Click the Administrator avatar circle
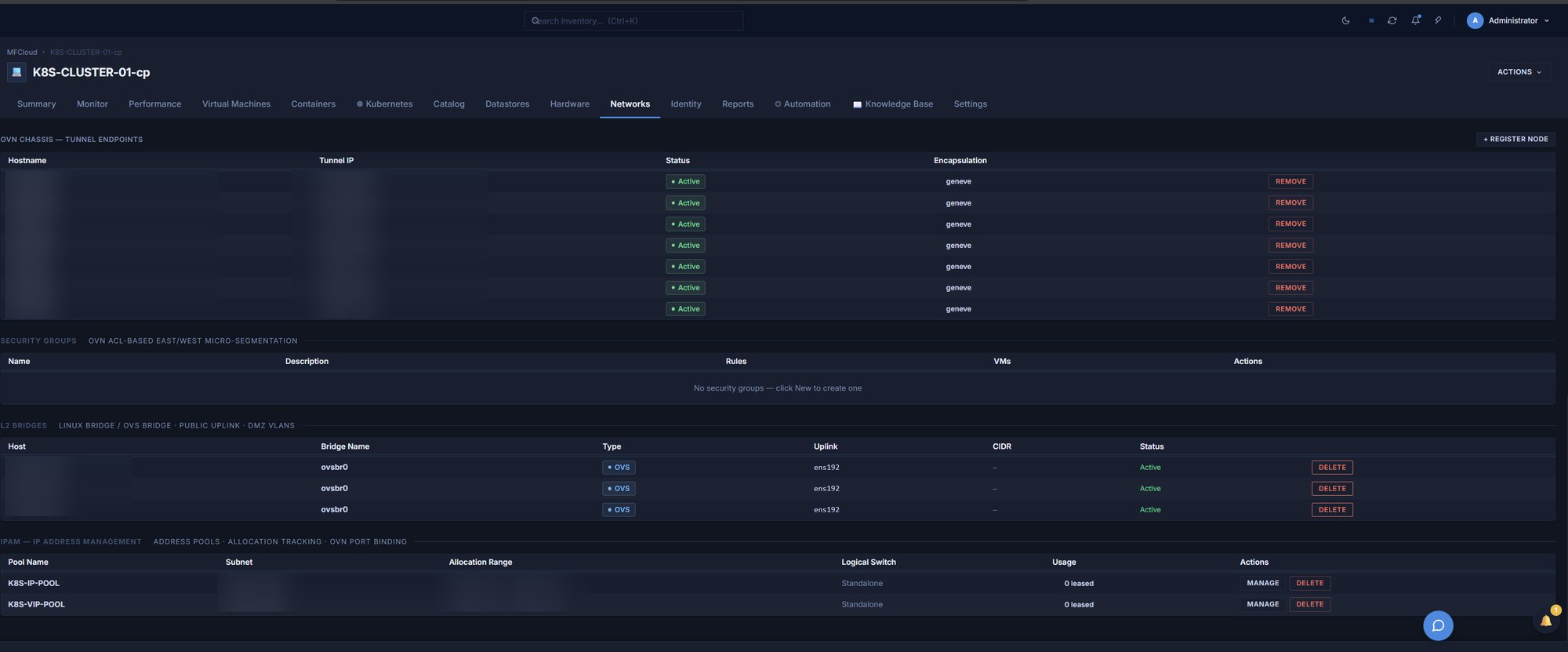This screenshot has width=1568, height=652. pyautogui.click(x=1475, y=20)
